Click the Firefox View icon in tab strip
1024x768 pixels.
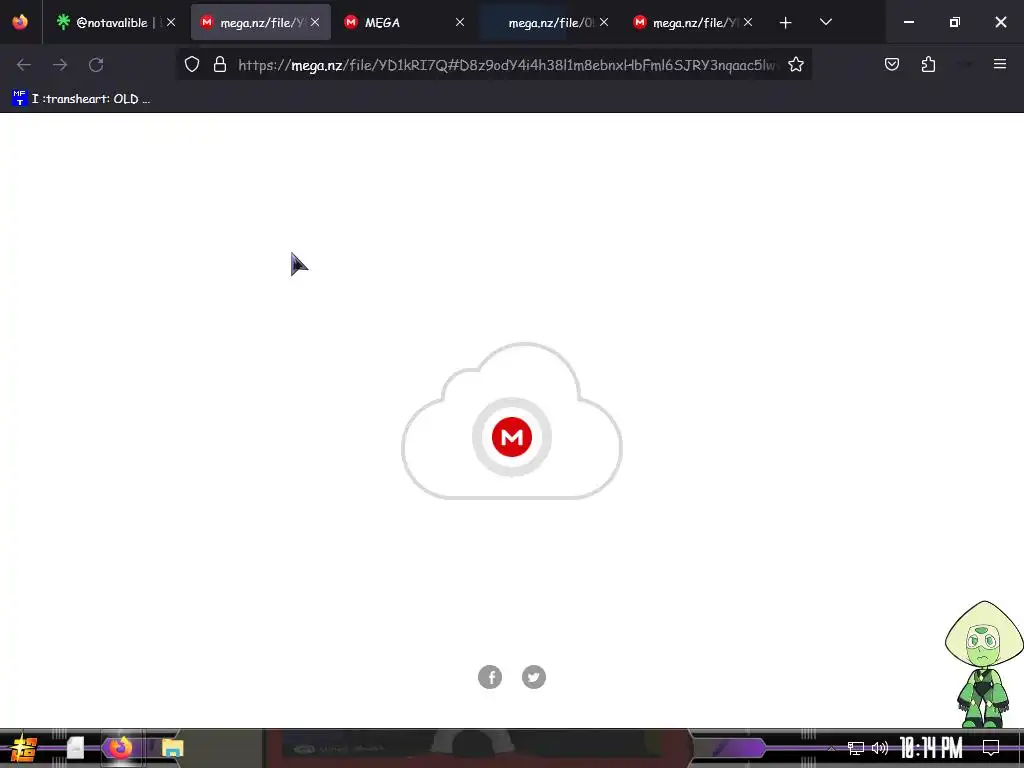(20, 22)
